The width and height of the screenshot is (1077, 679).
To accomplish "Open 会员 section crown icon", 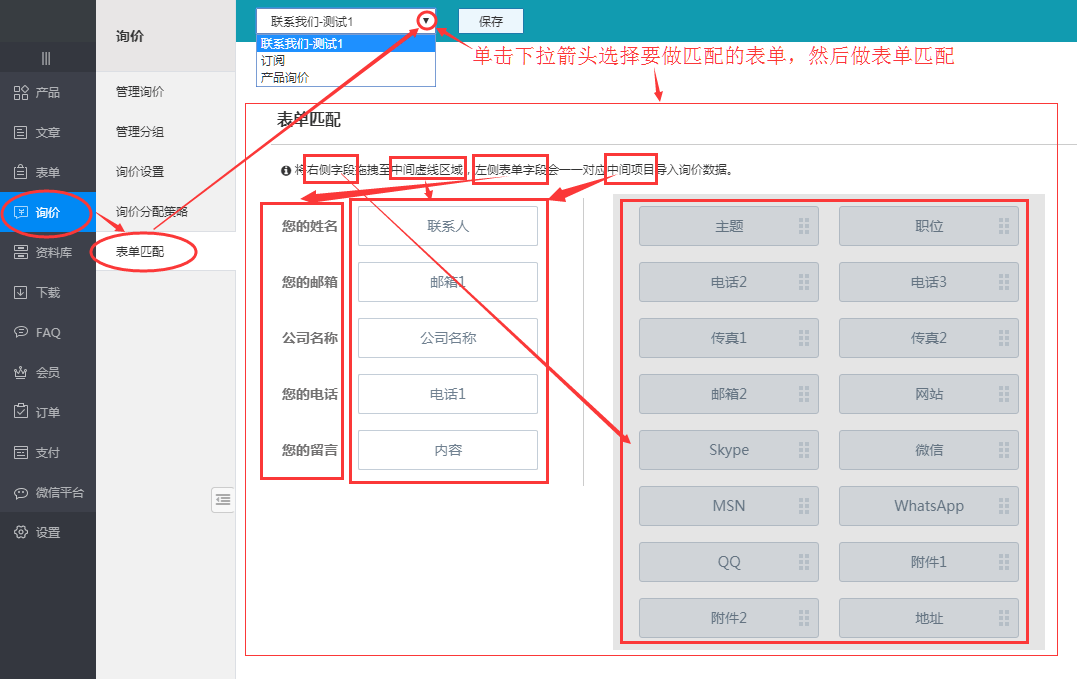I will (x=21, y=373).
